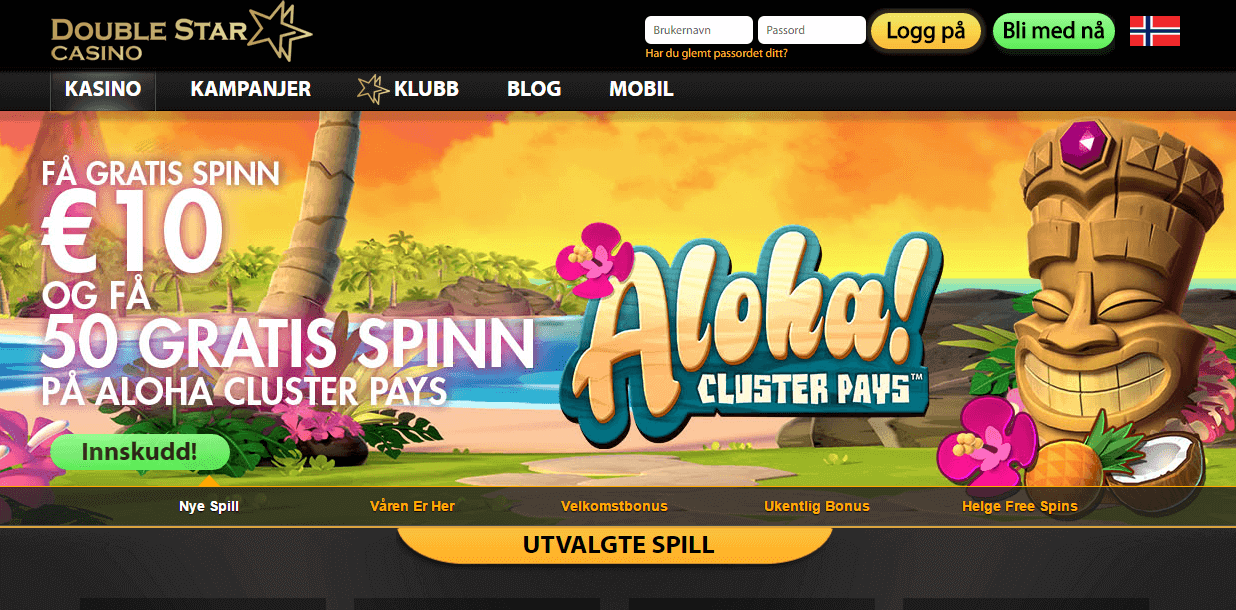Open the Kasino menu item

click(x=103, y=89)
